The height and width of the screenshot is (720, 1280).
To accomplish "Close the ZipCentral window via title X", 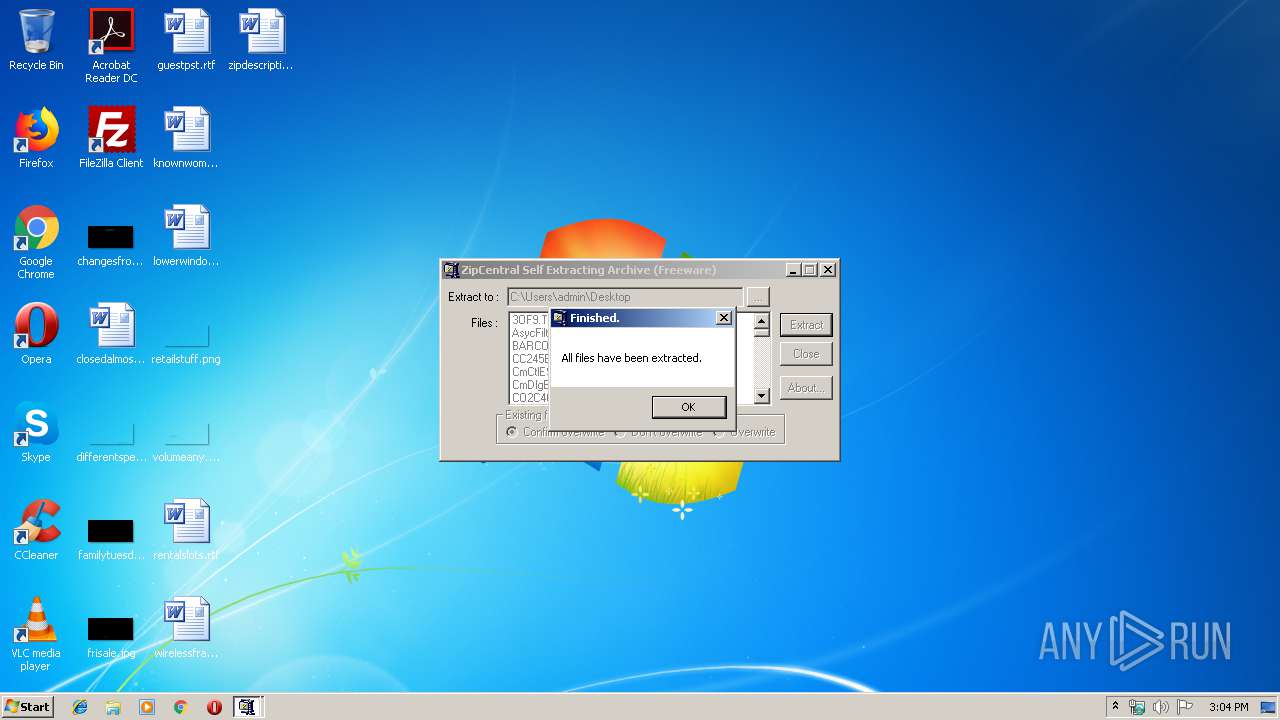I will [x=828, y=270].
